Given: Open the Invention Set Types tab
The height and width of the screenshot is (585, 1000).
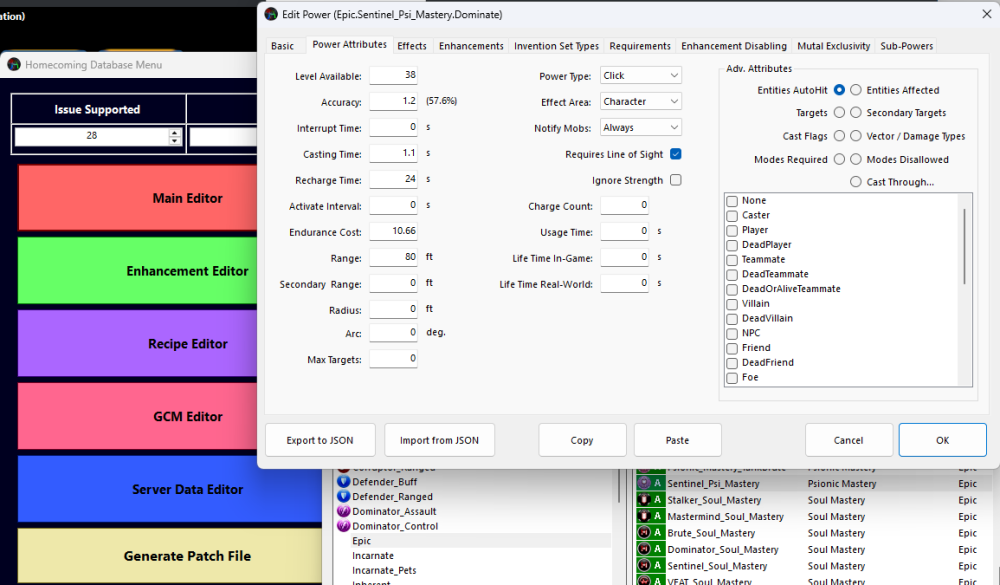Looking at the screenshot, I should [556, 46].
